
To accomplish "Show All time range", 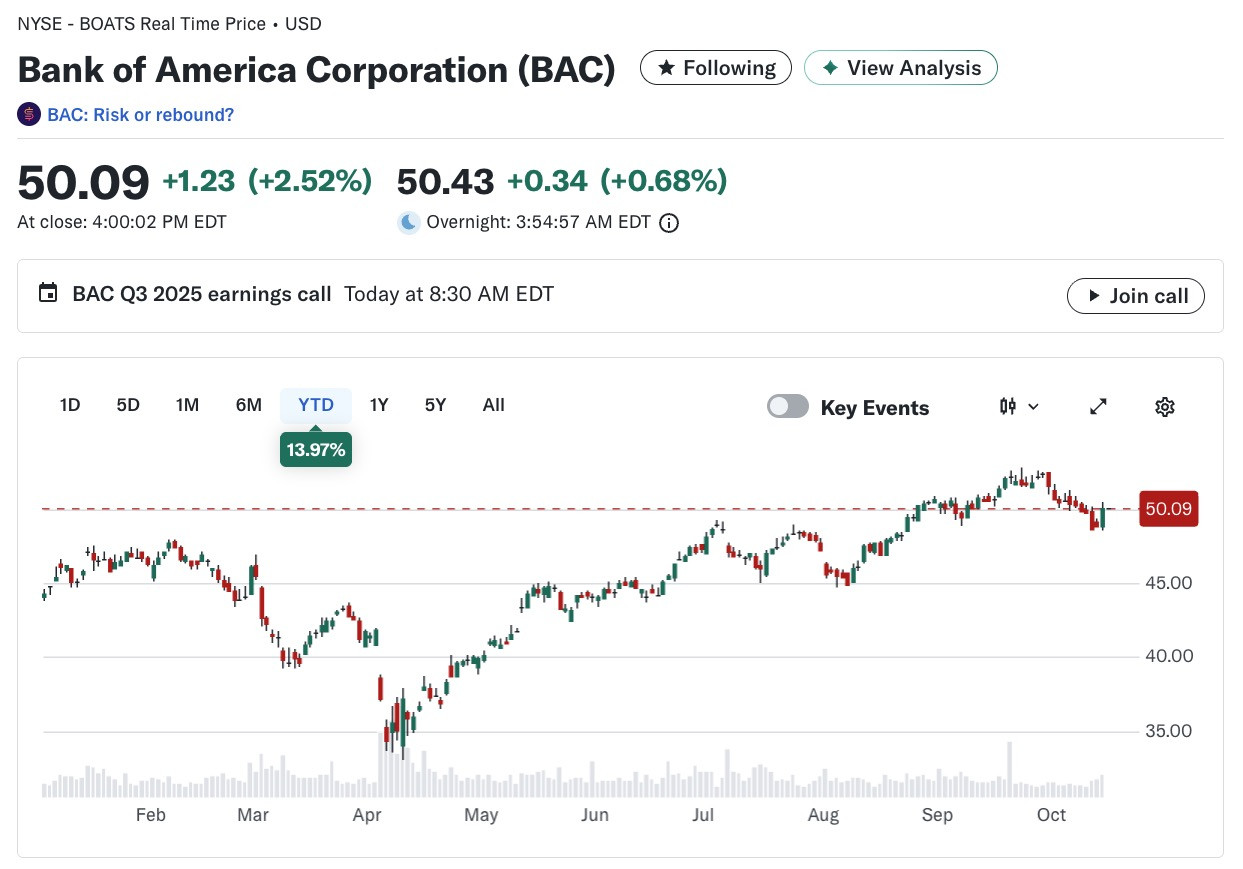I will [x=494, y=405].
